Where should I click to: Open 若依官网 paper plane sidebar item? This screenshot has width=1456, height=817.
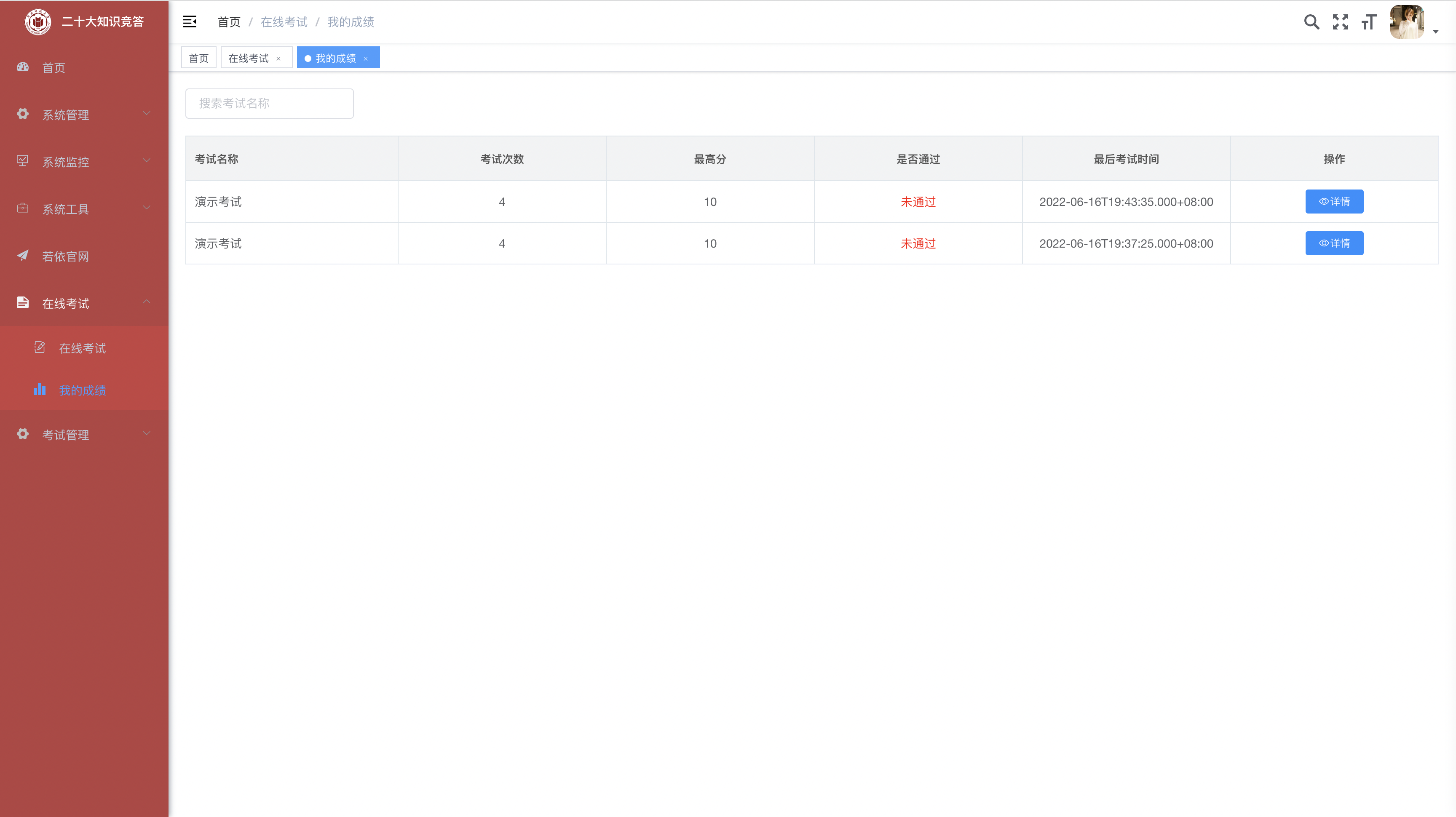pos(65,256)
